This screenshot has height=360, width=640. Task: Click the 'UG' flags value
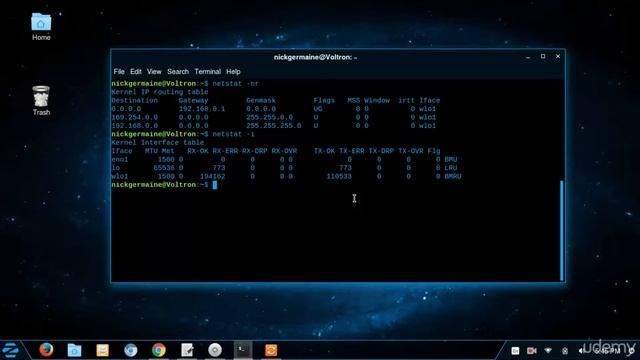[318, 109]
